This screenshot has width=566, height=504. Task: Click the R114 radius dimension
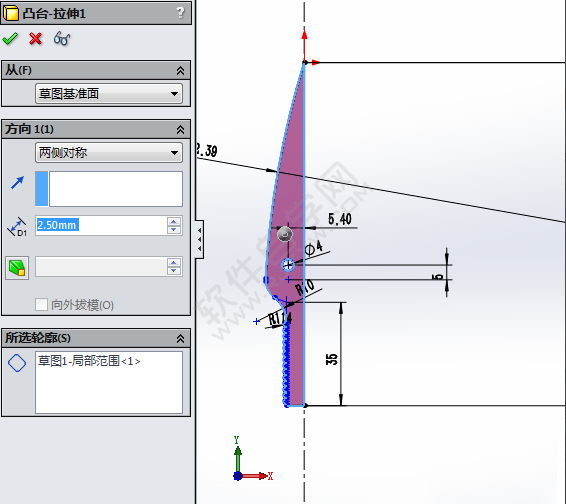pos(280,318)
